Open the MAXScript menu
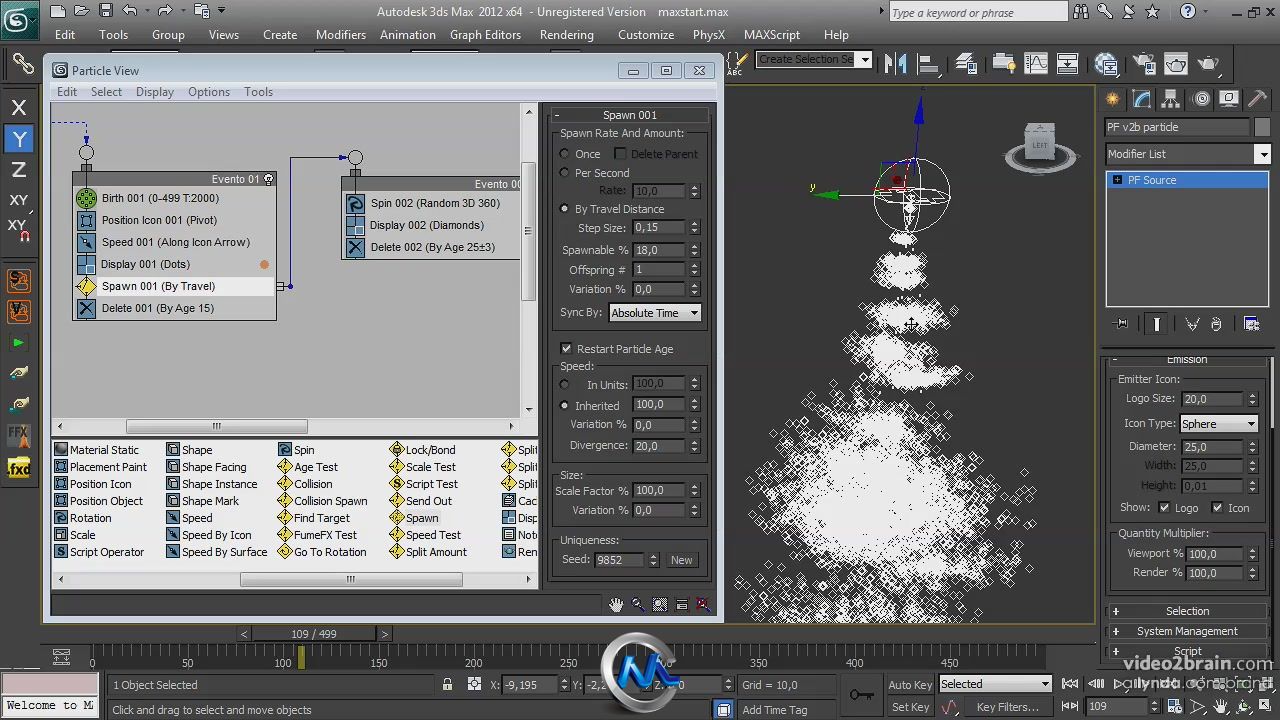1280x720 pixels. pyautogui.click(x=771, y=34)
